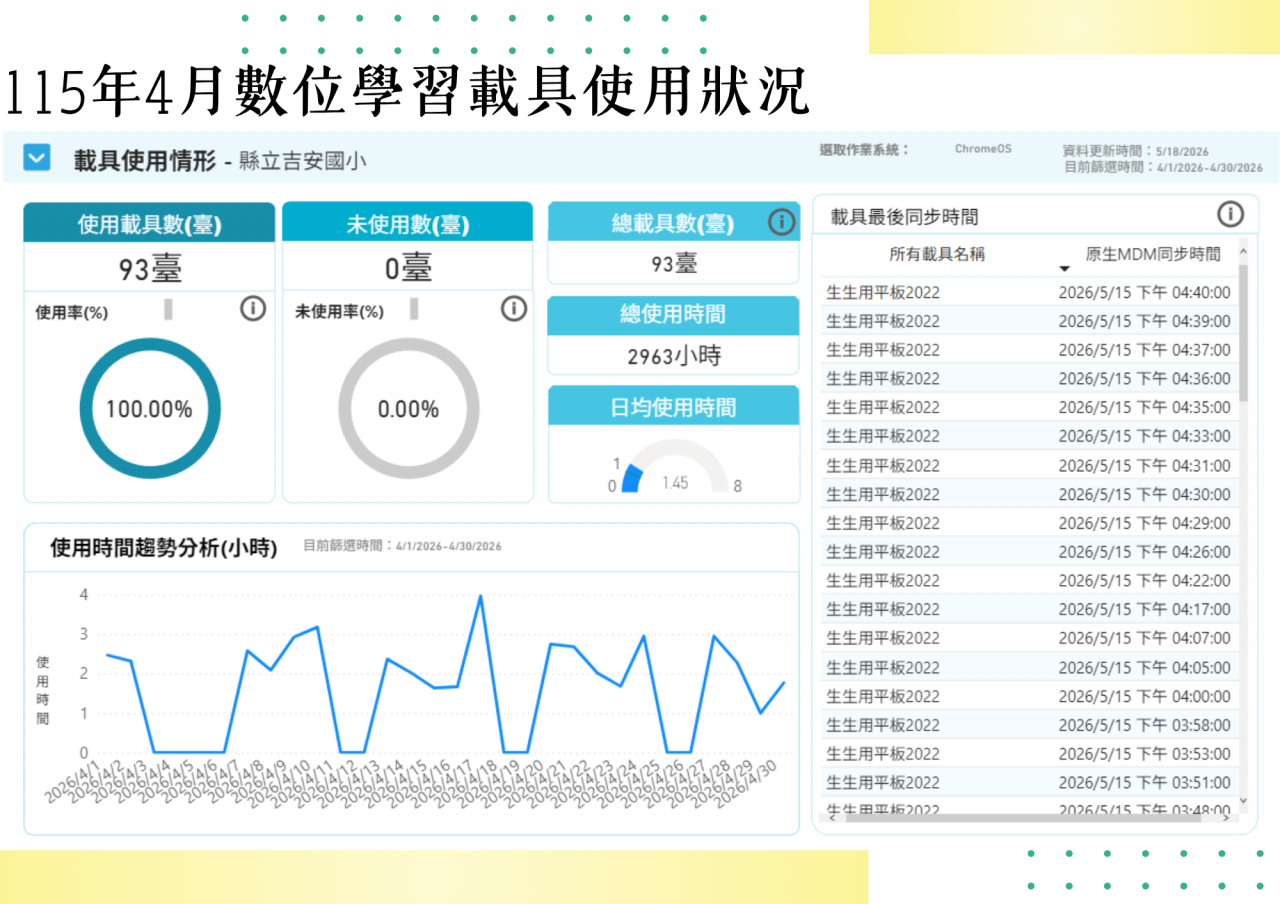This screenshot has width=1280, height=904.
Task: Open info icon beside 未使用率(%)
Action: [513, 309]
